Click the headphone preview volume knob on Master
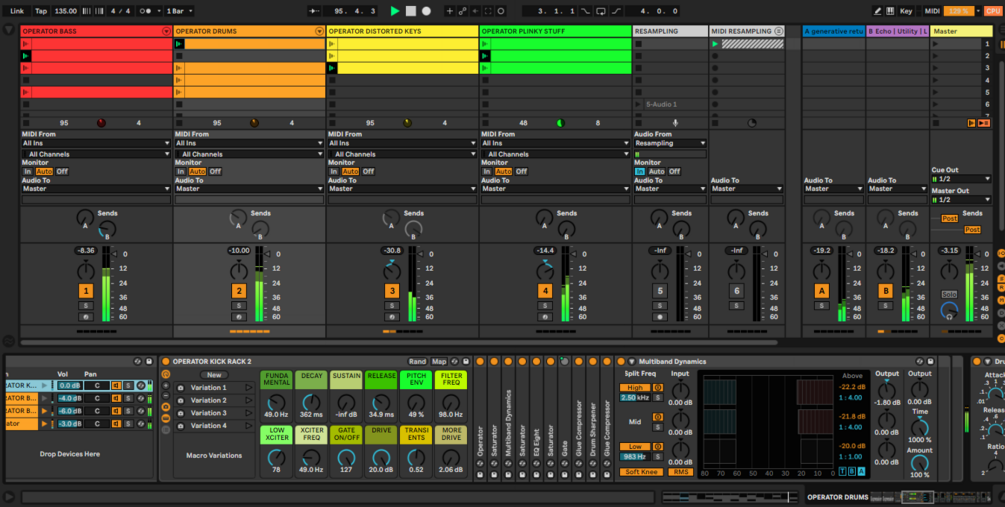Screen dimensions: 1005x507 [x=949, y=312]
